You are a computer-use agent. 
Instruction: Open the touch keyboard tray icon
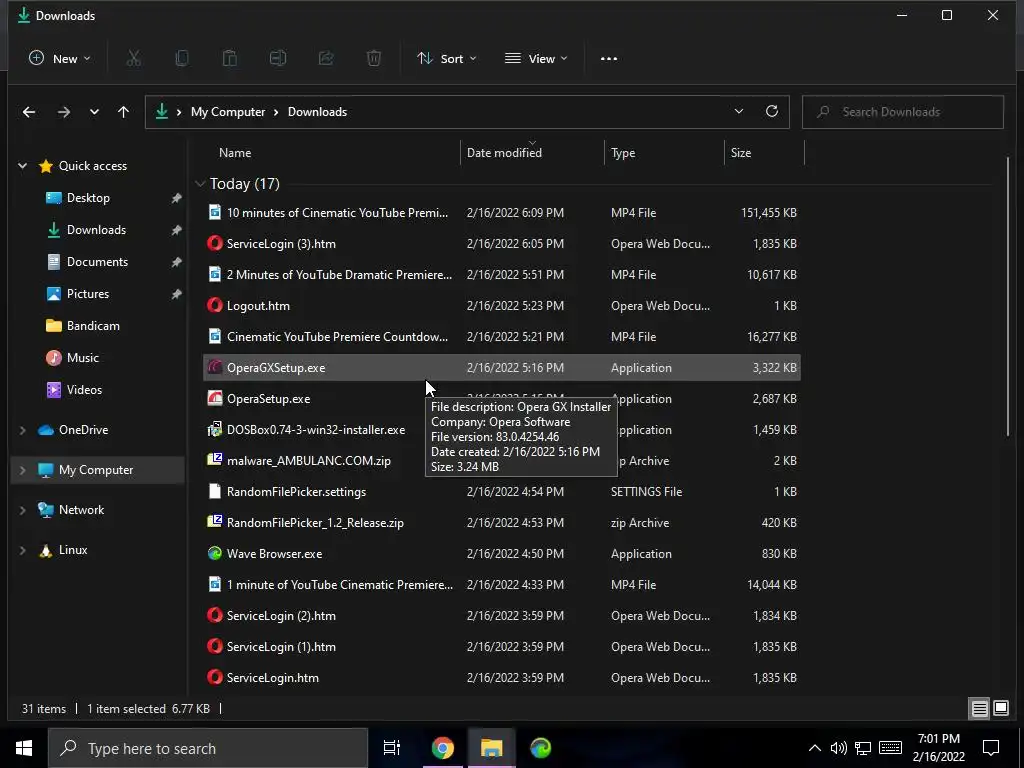[x=890, y=748]
